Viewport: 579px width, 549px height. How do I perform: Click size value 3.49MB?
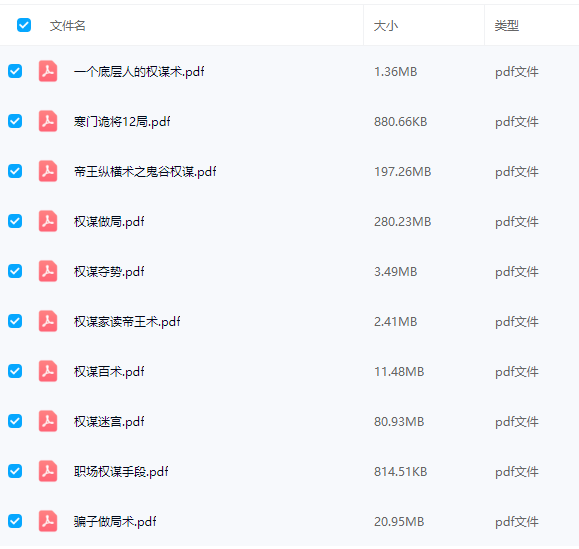point(395,271)
